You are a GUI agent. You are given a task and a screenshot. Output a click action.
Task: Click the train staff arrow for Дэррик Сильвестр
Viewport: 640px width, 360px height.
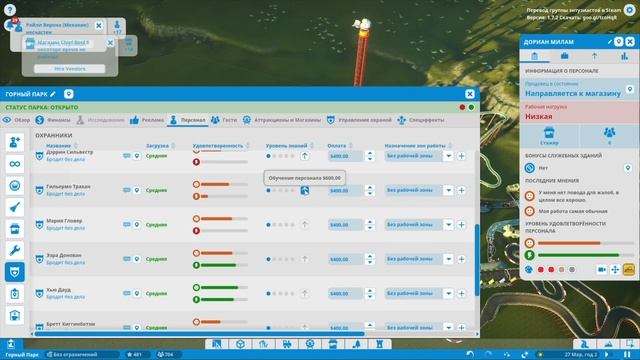click(304, 156)
